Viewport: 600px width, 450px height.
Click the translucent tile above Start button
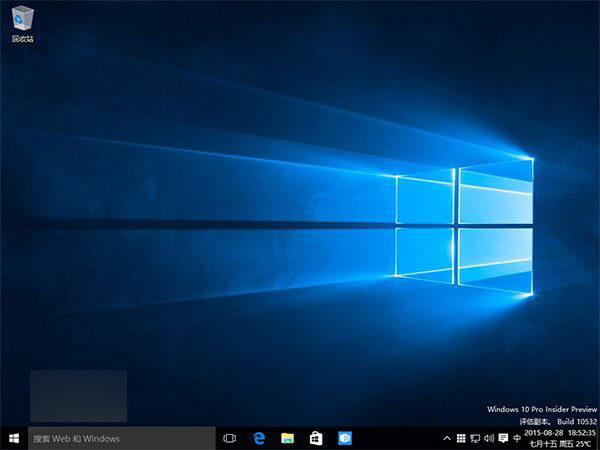click(78, 395)
